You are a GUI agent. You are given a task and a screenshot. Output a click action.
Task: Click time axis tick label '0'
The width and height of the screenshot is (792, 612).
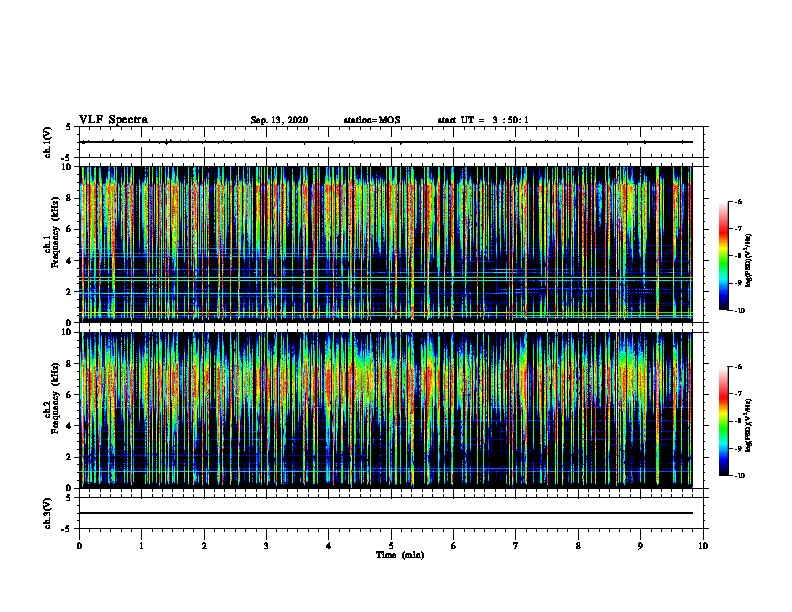(x=79, y=545)
